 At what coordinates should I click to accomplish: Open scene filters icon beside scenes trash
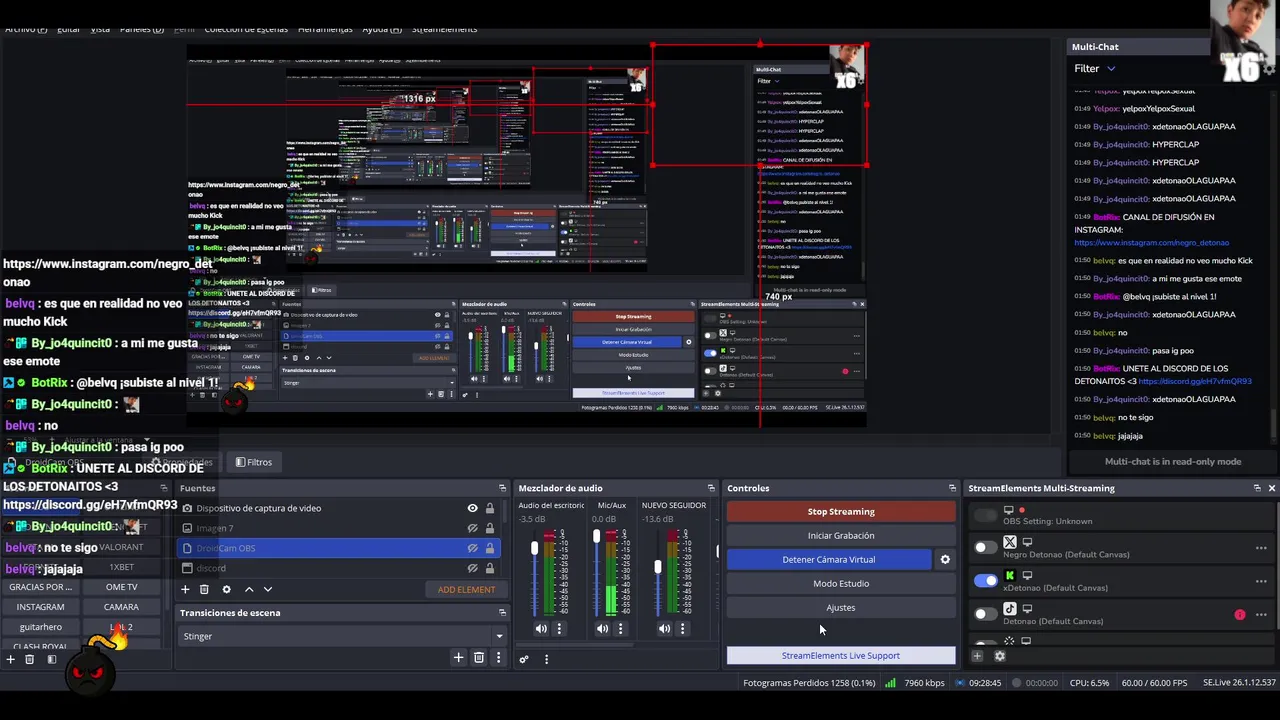coord(52,659)
